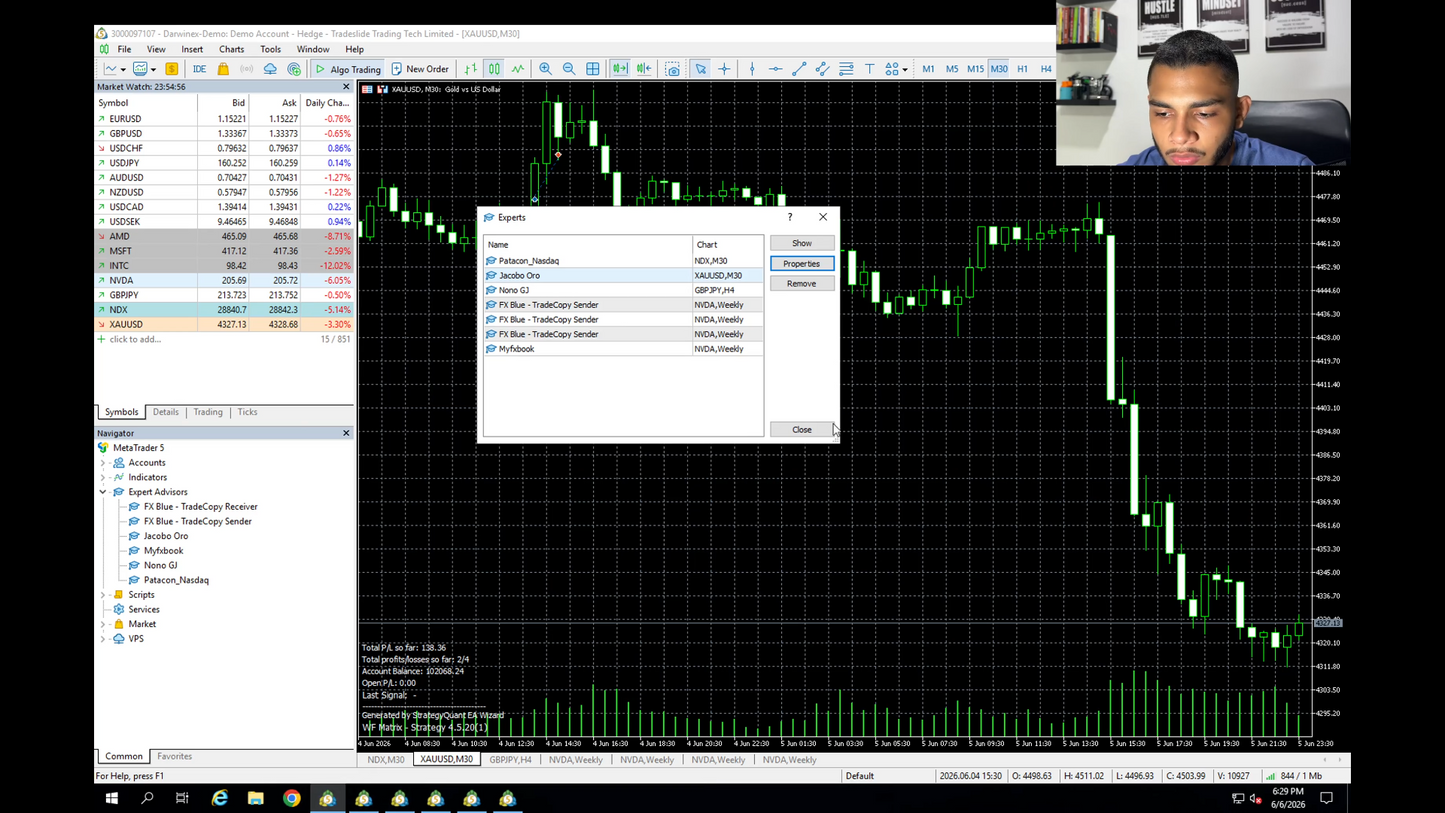1445x813 pixels.
Task: Tile chart windows using grid icon
Action: [593, 69]
